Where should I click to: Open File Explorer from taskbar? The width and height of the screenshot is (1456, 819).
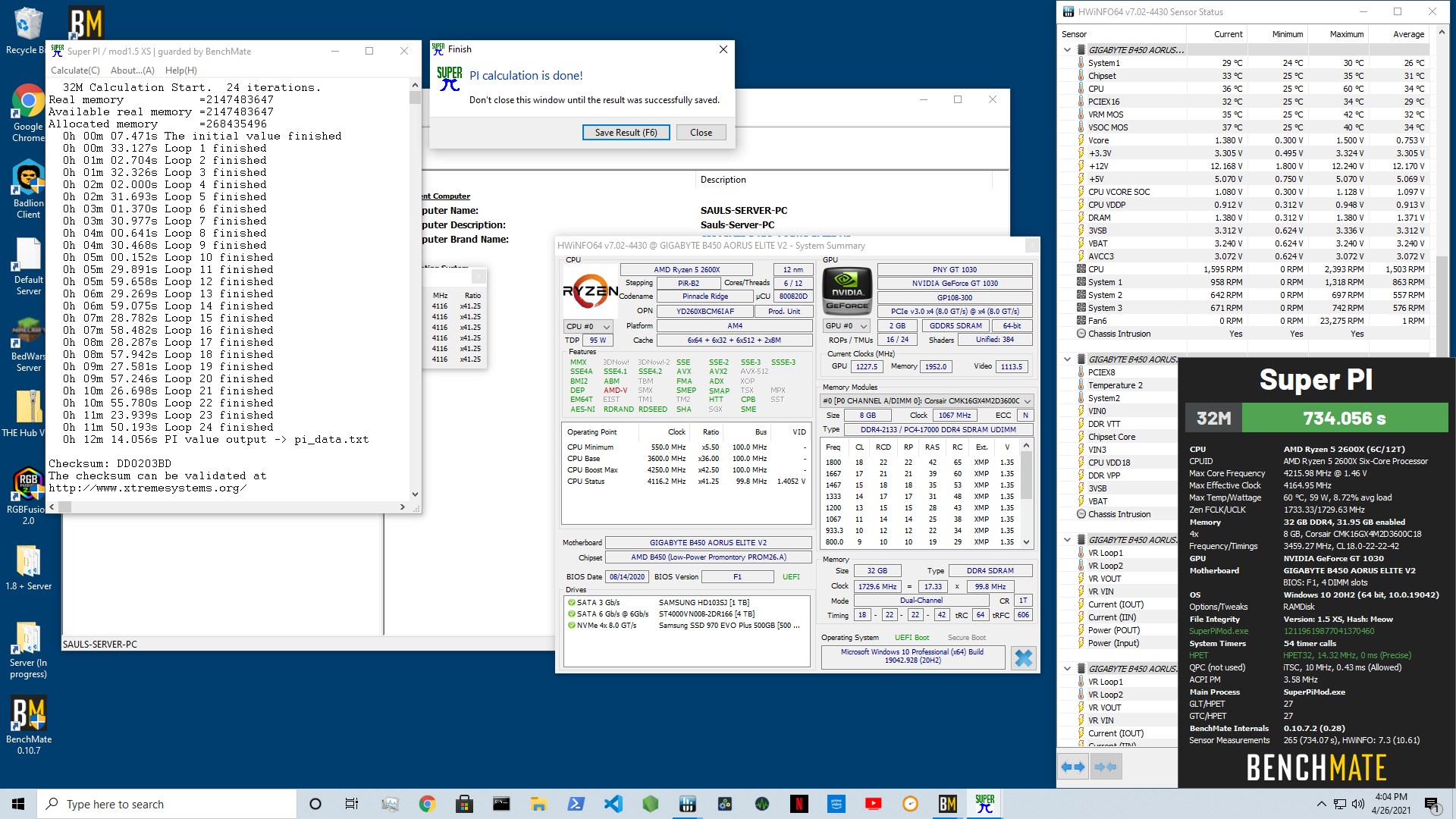[x=538, y=804]
